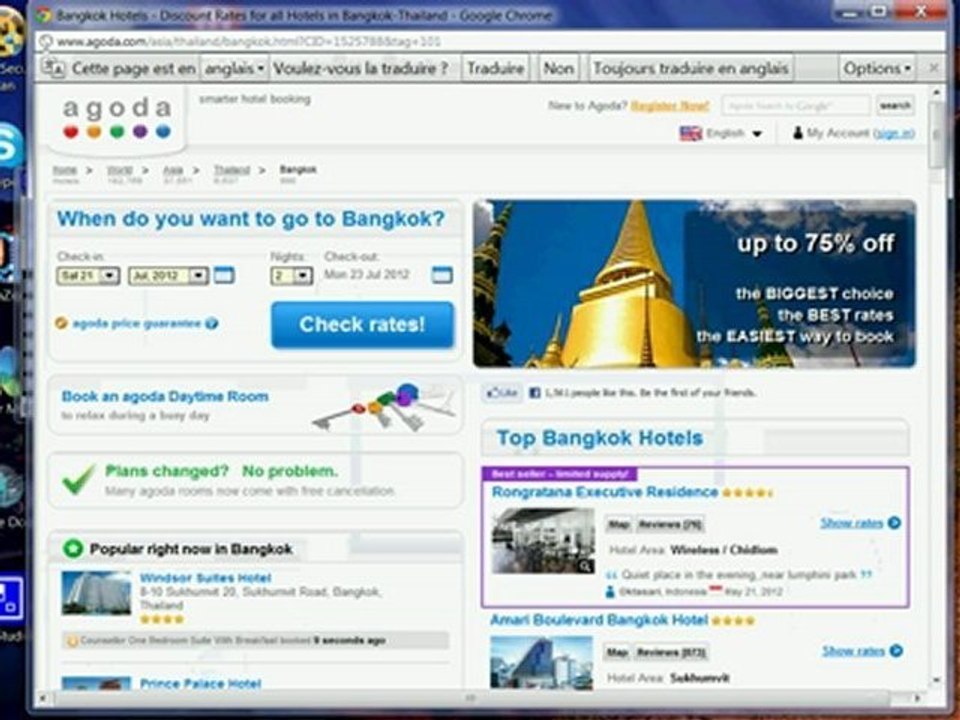Go to the 'Thailand' breadcrumb link
The width and height of the screenshot is (960, 720).
coord(231,170)
